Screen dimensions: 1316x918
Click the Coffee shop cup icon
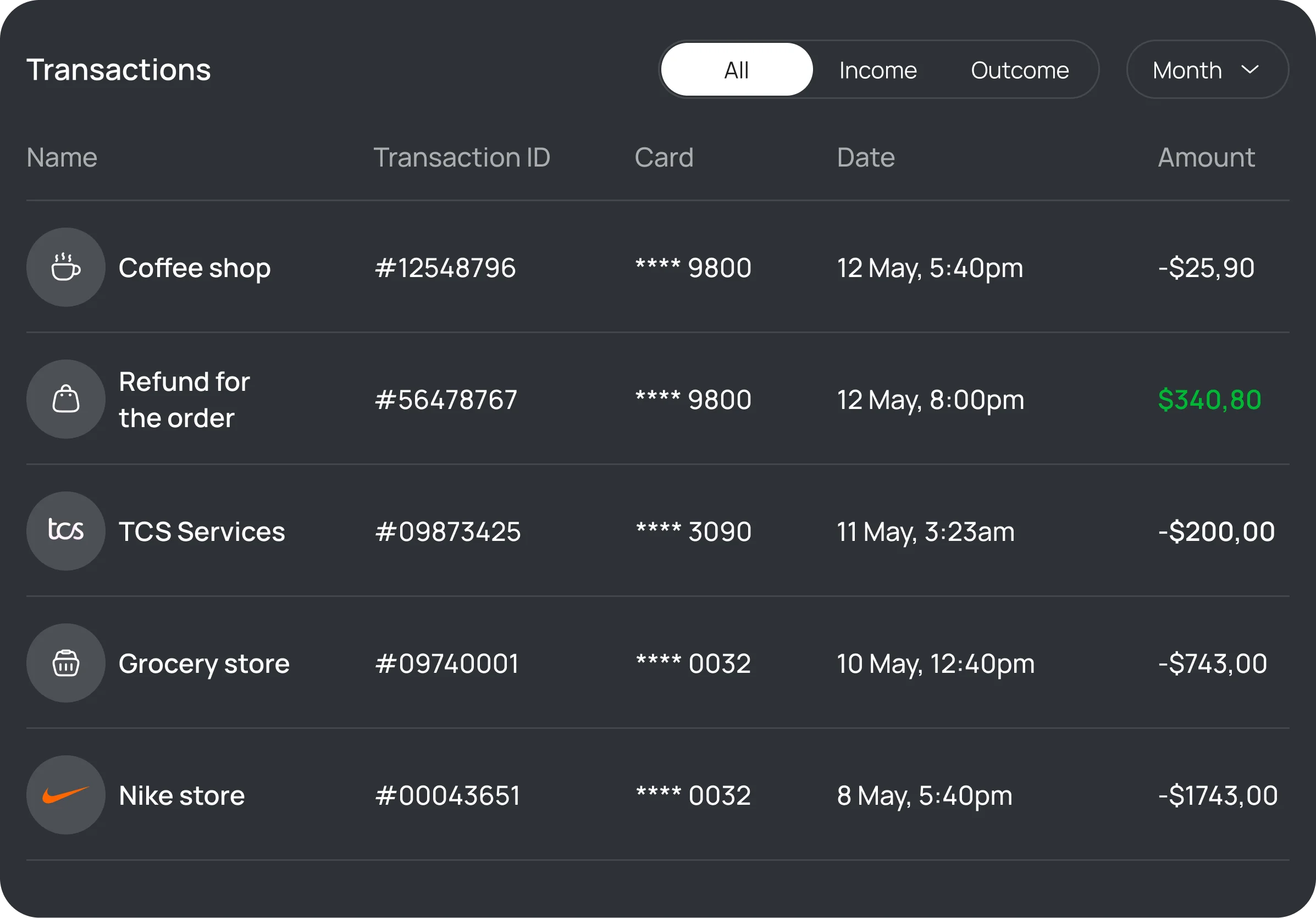click(65, 267)
